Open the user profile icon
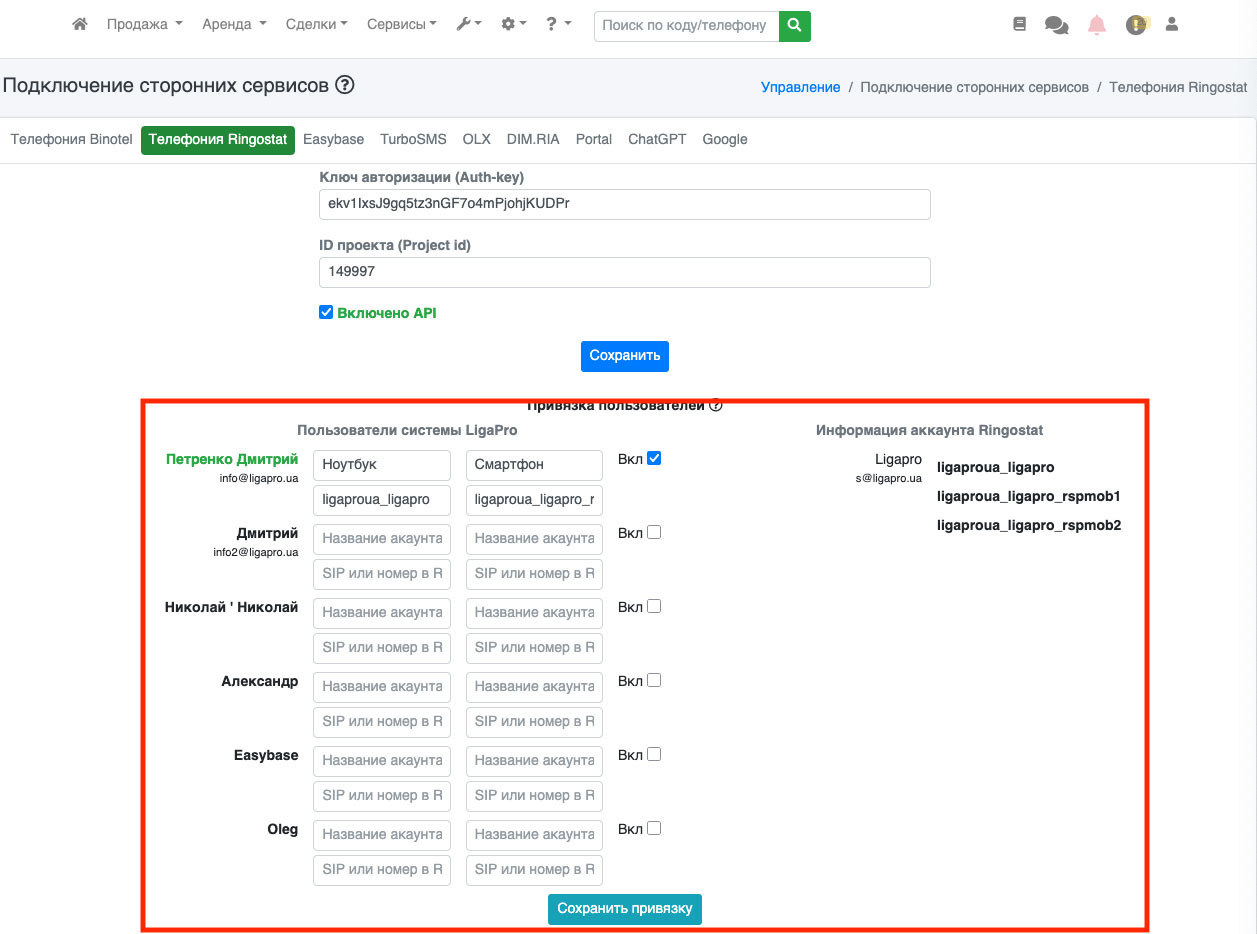The height and width of the screenshot is (934, 1257). [1172, 24]
